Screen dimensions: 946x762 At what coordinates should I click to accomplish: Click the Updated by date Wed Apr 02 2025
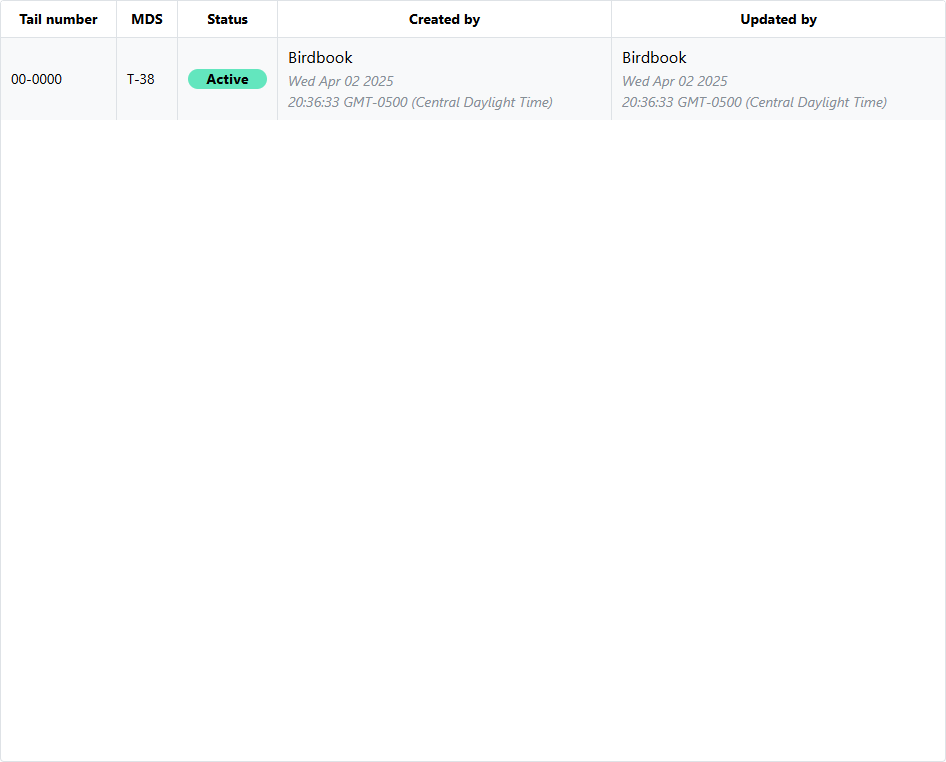[x=674, y=81]
